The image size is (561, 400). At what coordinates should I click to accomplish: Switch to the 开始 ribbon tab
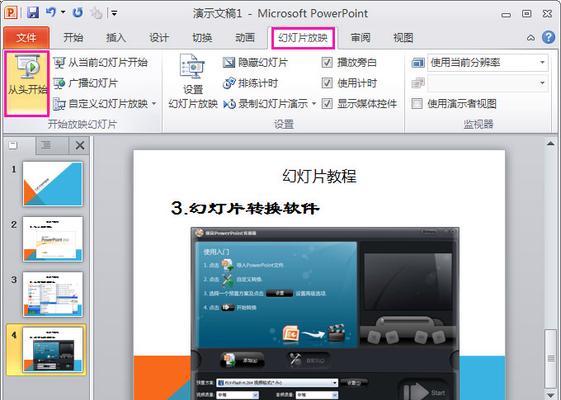coord(73,38)
